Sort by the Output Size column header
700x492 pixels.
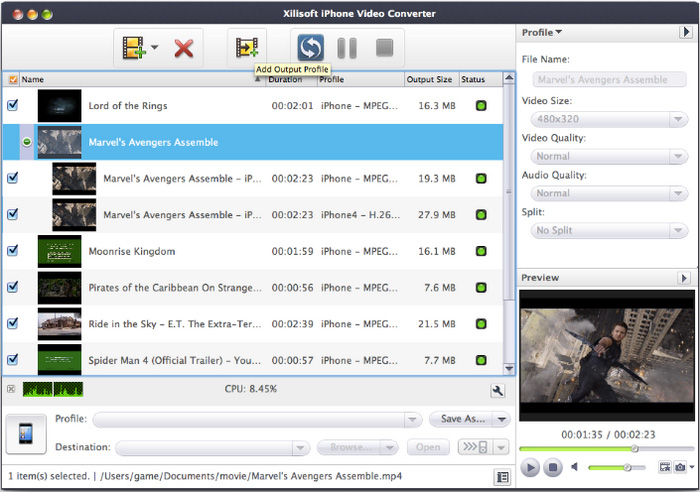[431, 79]
